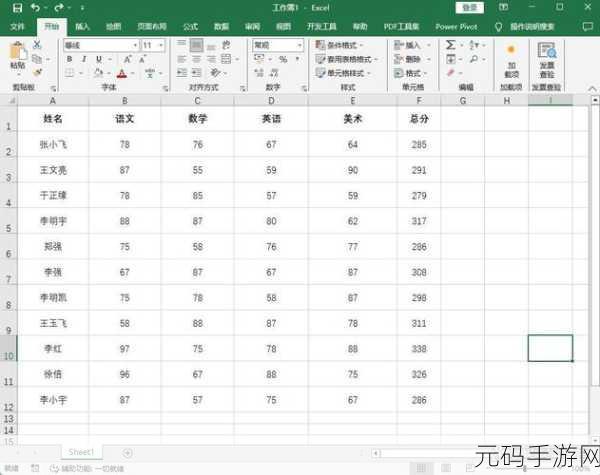Toggle top vertical alignment
The width and height of the screenshot is (600, 475).
(181, 44)
